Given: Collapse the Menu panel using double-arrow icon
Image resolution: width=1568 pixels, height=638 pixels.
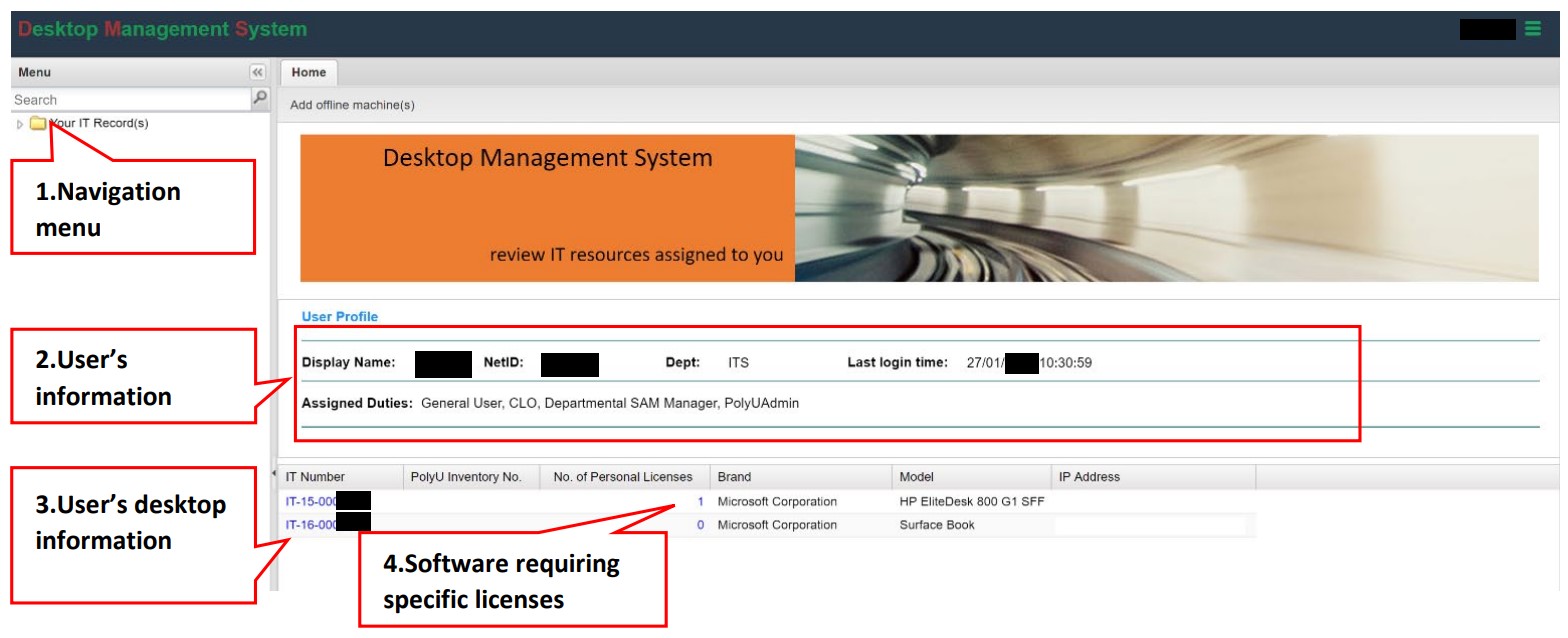Looking at the screenshot, I should (x=257, y=73).
